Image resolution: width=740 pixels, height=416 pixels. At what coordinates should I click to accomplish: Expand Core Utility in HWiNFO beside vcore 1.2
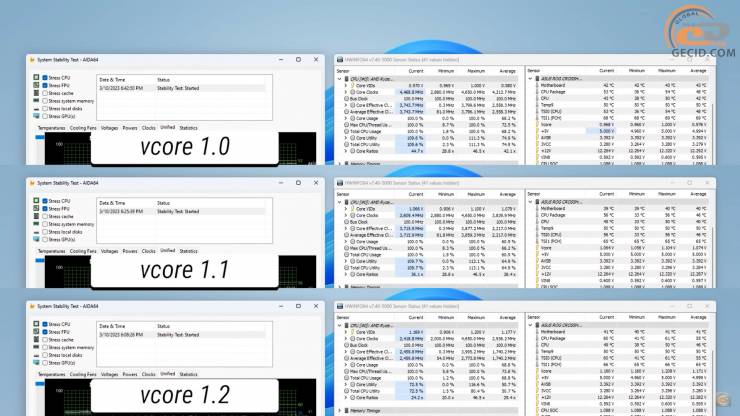point(346,384)
